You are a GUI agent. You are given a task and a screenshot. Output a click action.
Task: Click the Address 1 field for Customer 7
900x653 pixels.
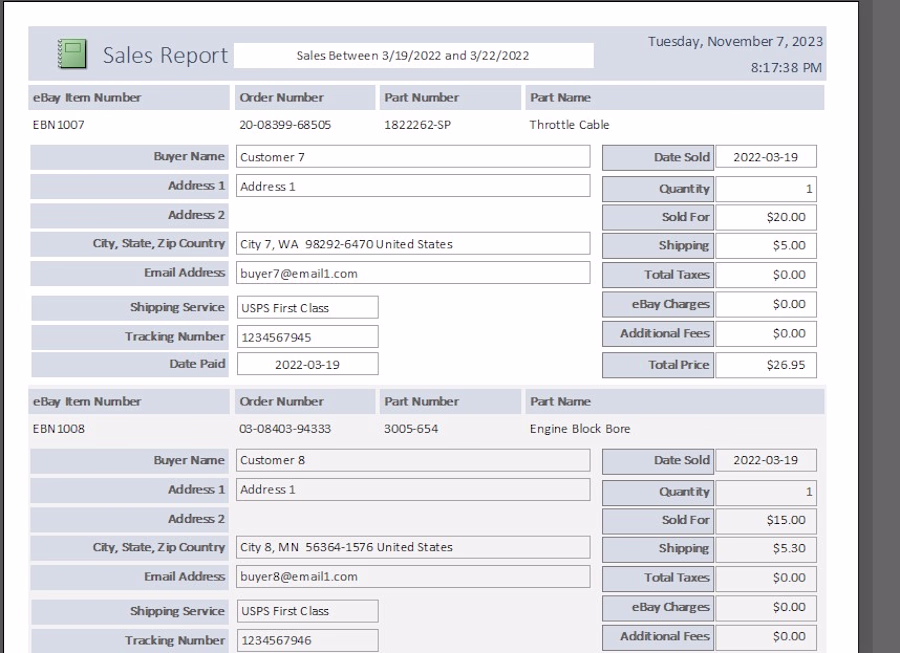[413, 186]
